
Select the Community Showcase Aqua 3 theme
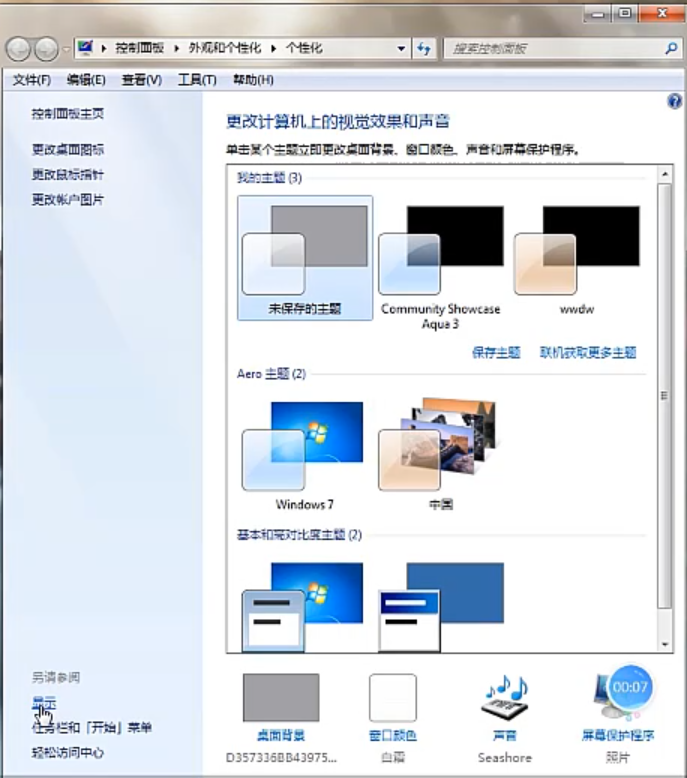click(440, 255)
